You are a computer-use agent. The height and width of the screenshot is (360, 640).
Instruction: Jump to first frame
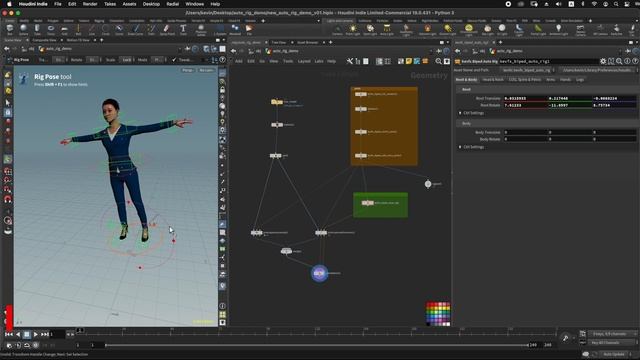pyautogui.click(x=9, y=334)
